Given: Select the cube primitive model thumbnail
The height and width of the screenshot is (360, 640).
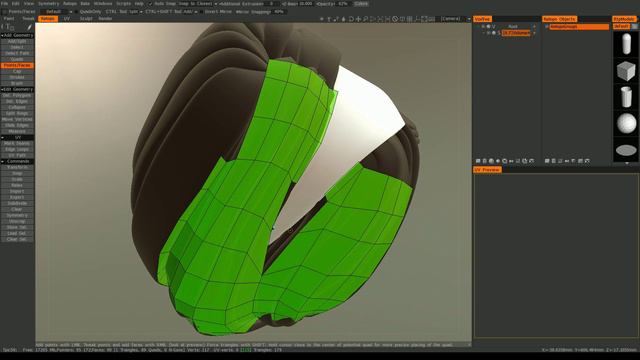Looking at the screenshot, I should (x=626, y=71).
